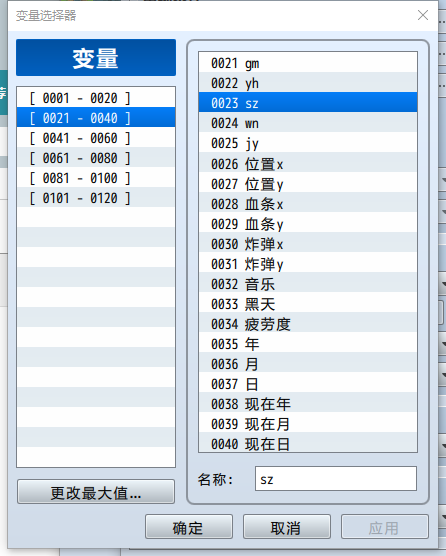Click the 变量 header button
Viewport: 446px width, 556px height.
[96, 57]
